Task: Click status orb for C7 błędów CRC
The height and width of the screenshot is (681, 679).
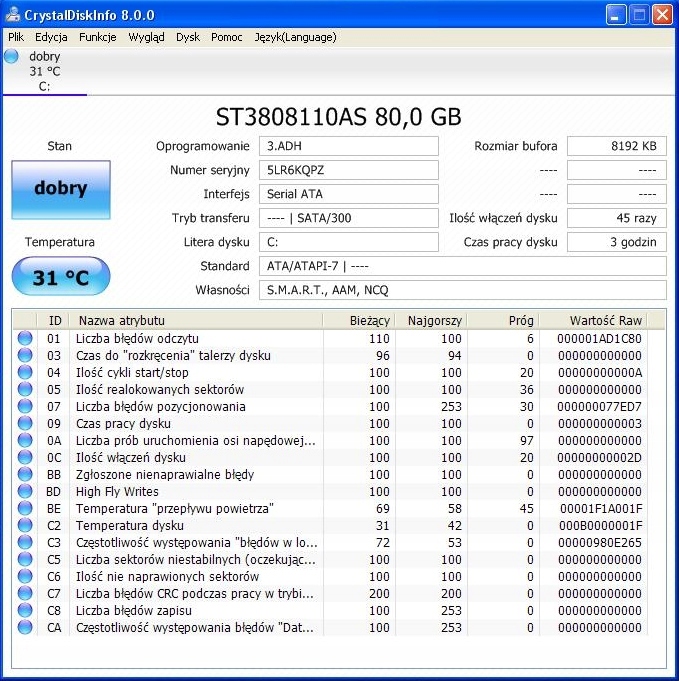Action: pyautogui.click(x=25, y=593)
